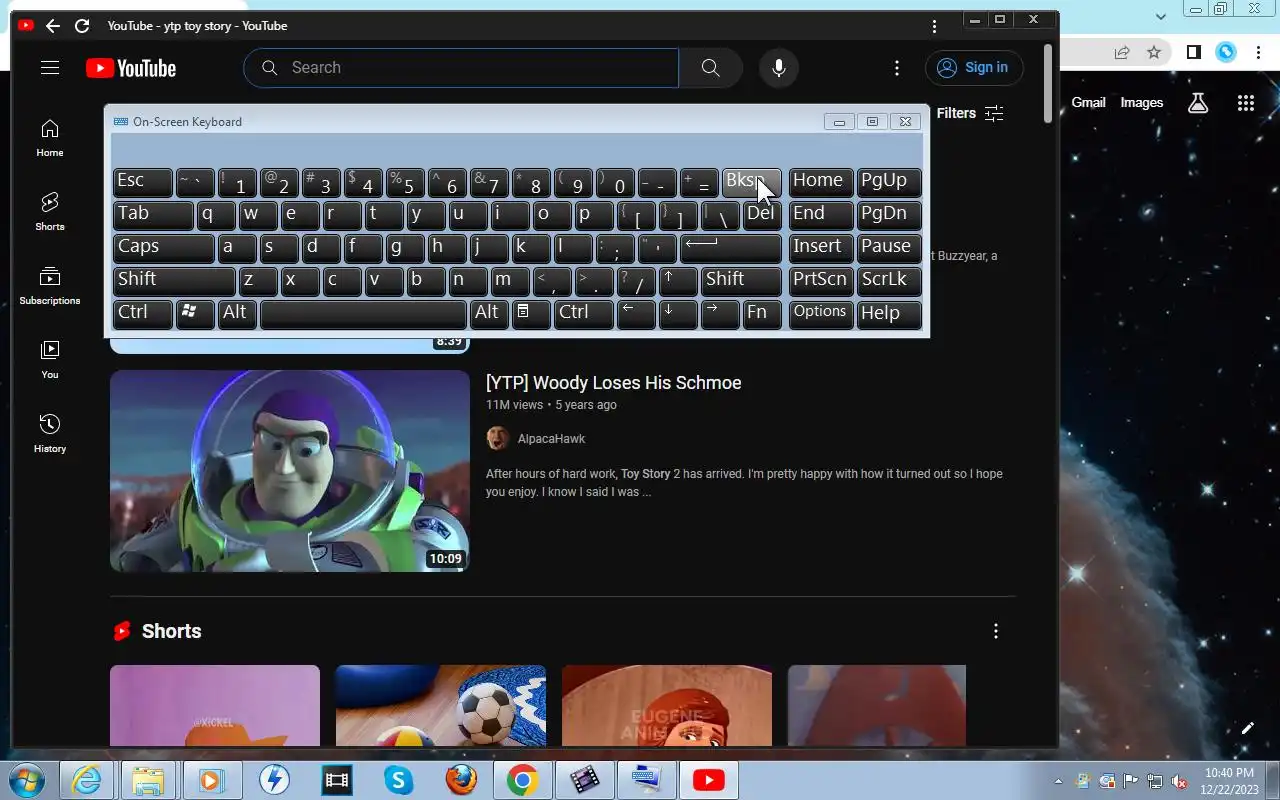Image resolution: width=1280 pixels, height=800 pixels.
Task: Open the clock showing 10:40 PM
Action: pyautogui.click(x=1229, y=781)
